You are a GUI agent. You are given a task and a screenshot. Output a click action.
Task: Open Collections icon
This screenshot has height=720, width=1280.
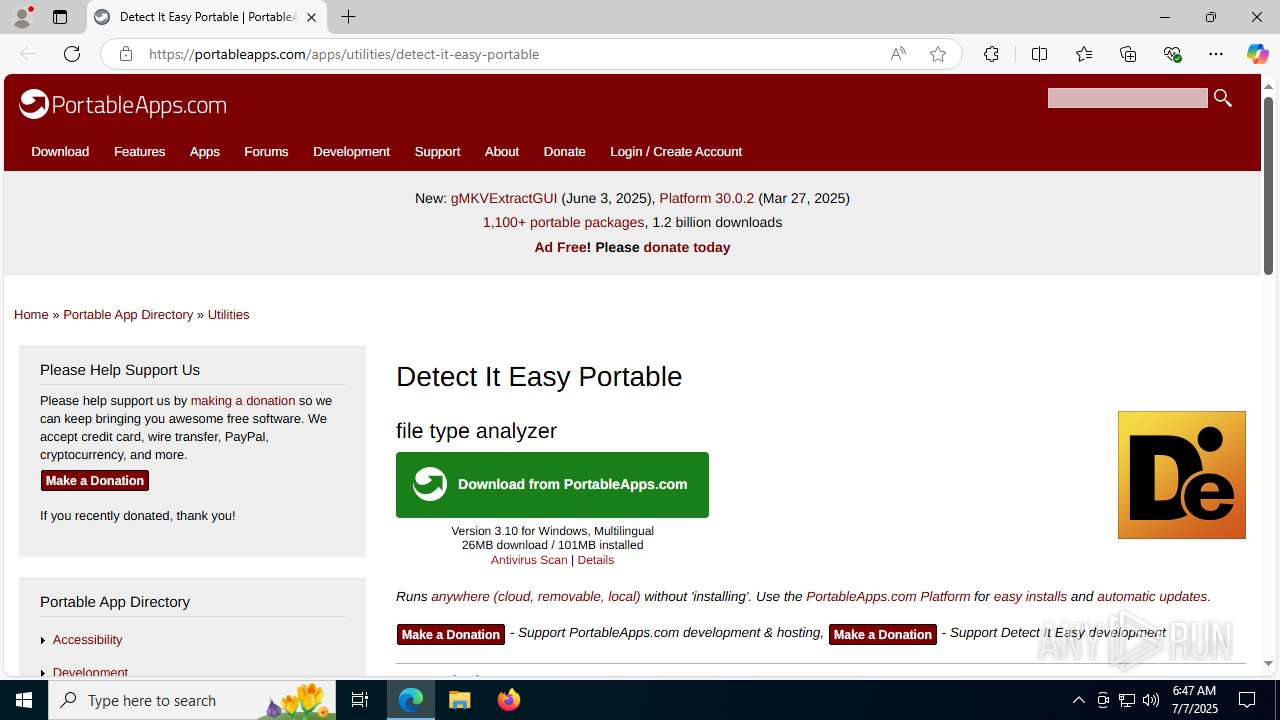coord(1128,54)
